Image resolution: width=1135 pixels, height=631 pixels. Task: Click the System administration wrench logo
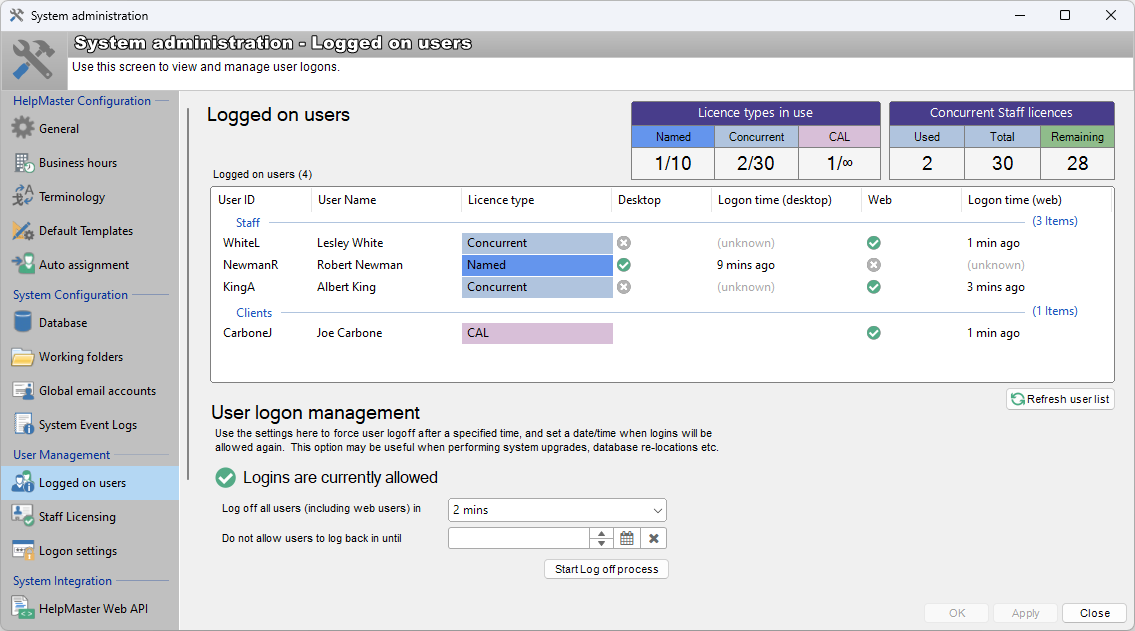[33, 59]
